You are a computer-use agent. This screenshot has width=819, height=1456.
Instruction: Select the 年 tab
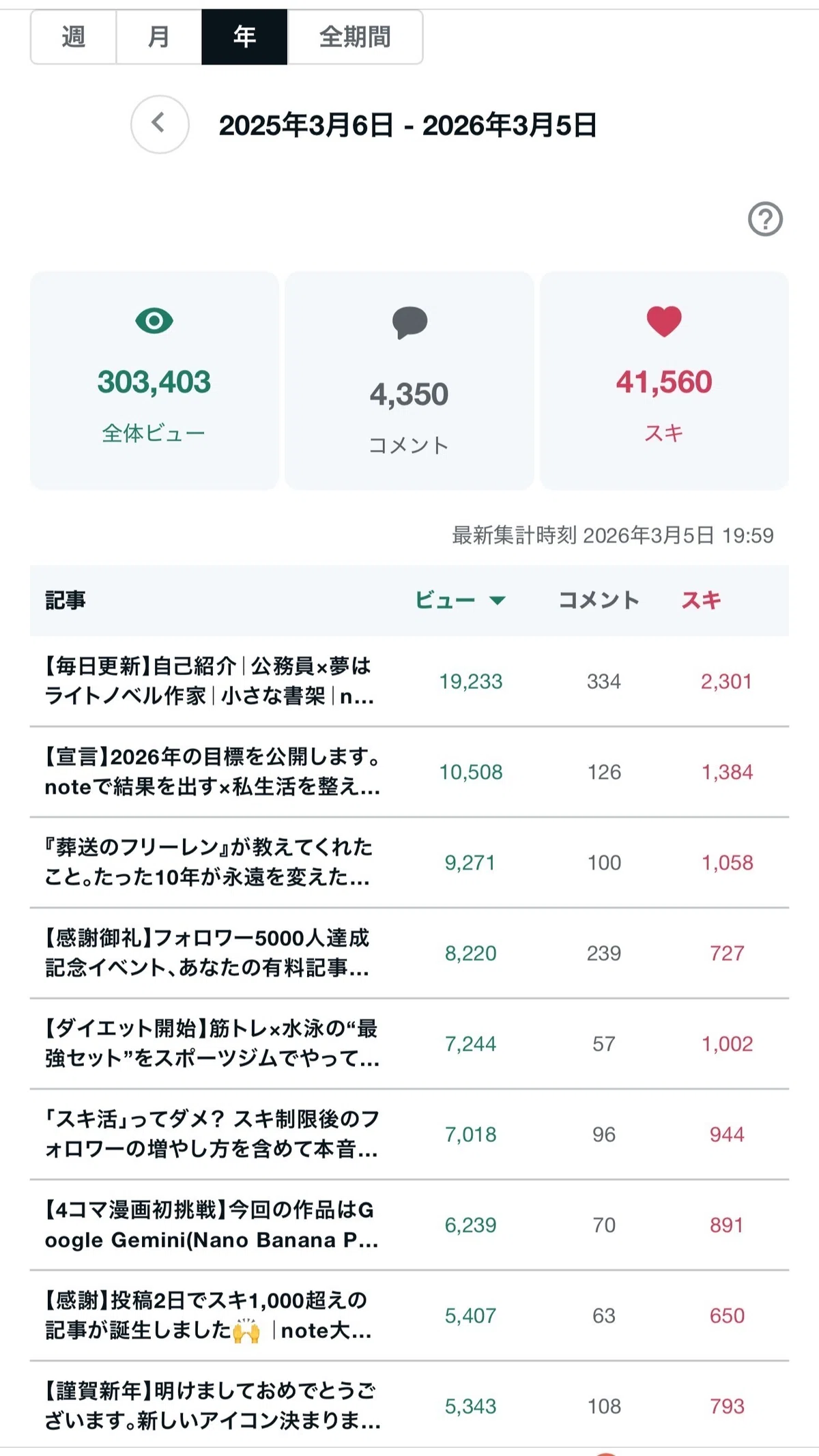[244, 37]
